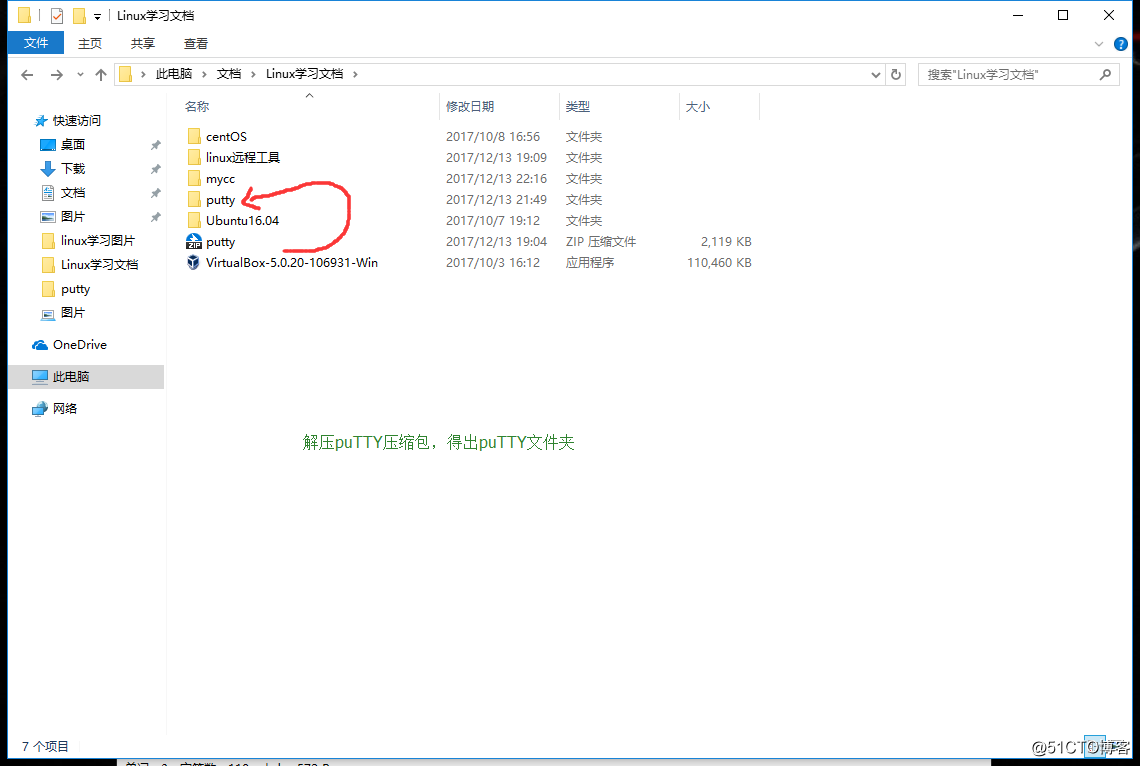Click 文档 in the address breadcrumb

coord(228,74)
